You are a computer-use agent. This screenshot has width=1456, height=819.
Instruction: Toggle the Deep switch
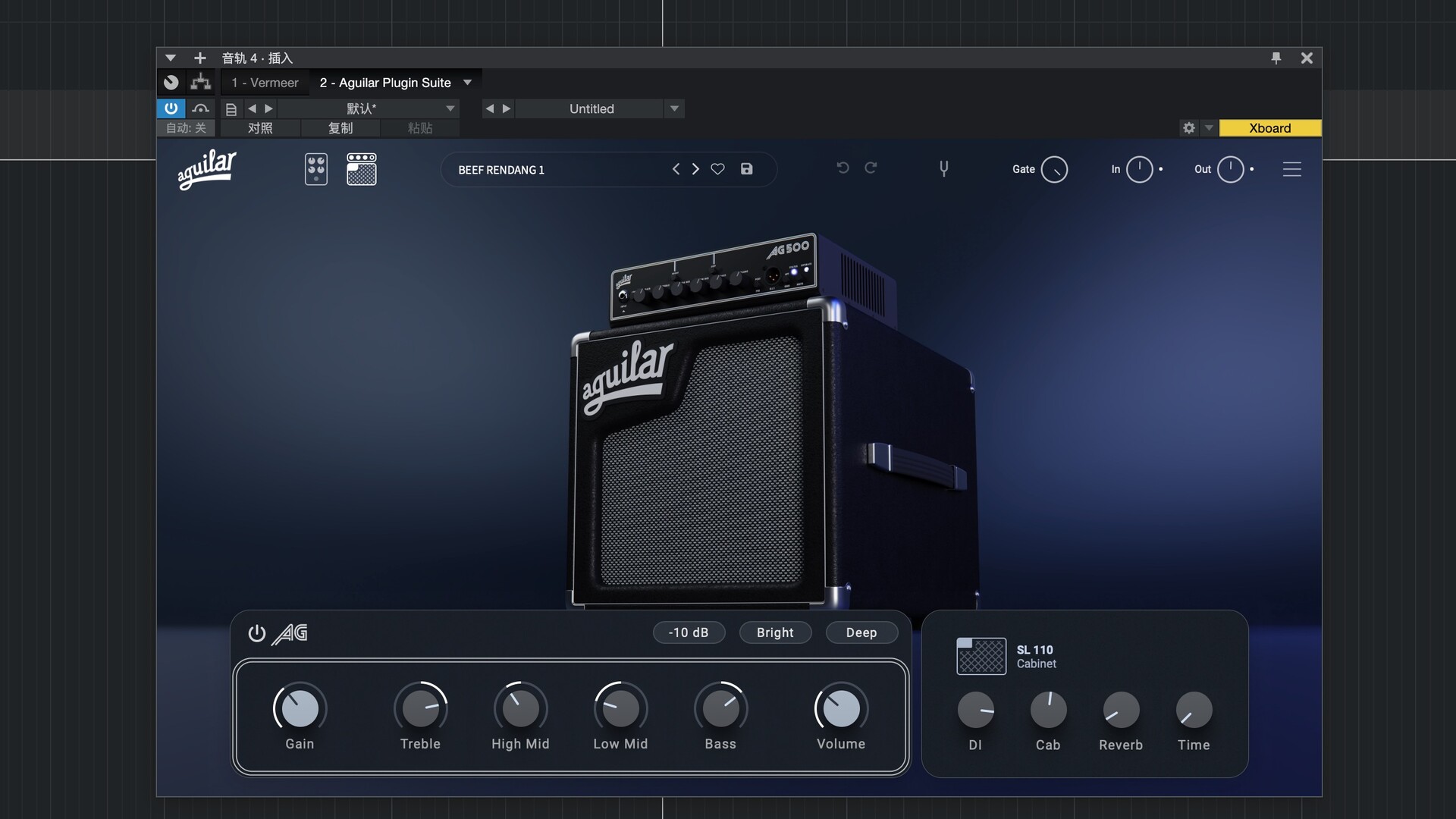tap(861, 632)
